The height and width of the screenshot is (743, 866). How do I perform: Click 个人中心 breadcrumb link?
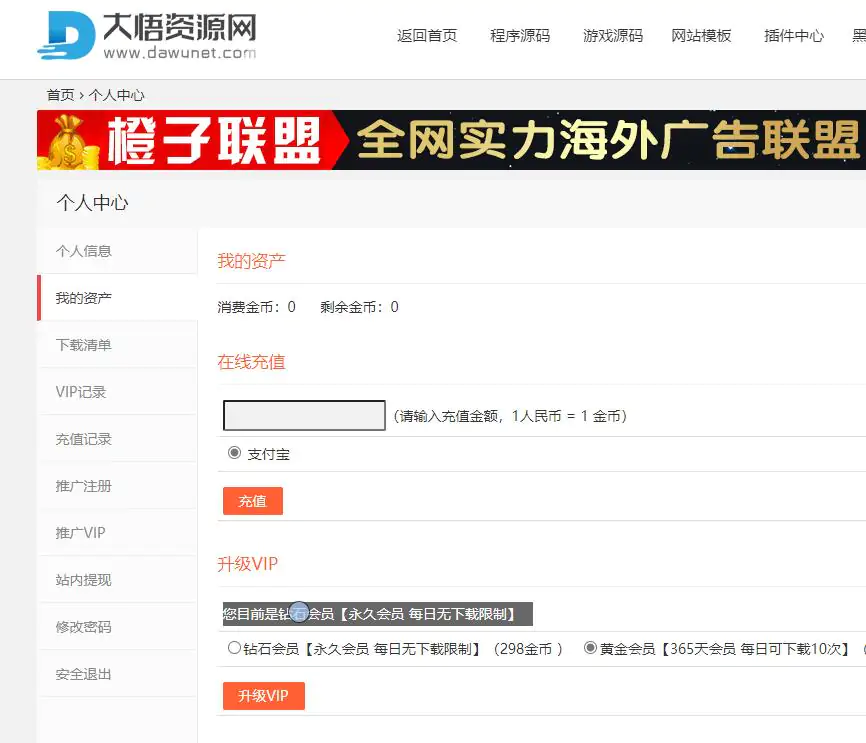tap(117, 95)
